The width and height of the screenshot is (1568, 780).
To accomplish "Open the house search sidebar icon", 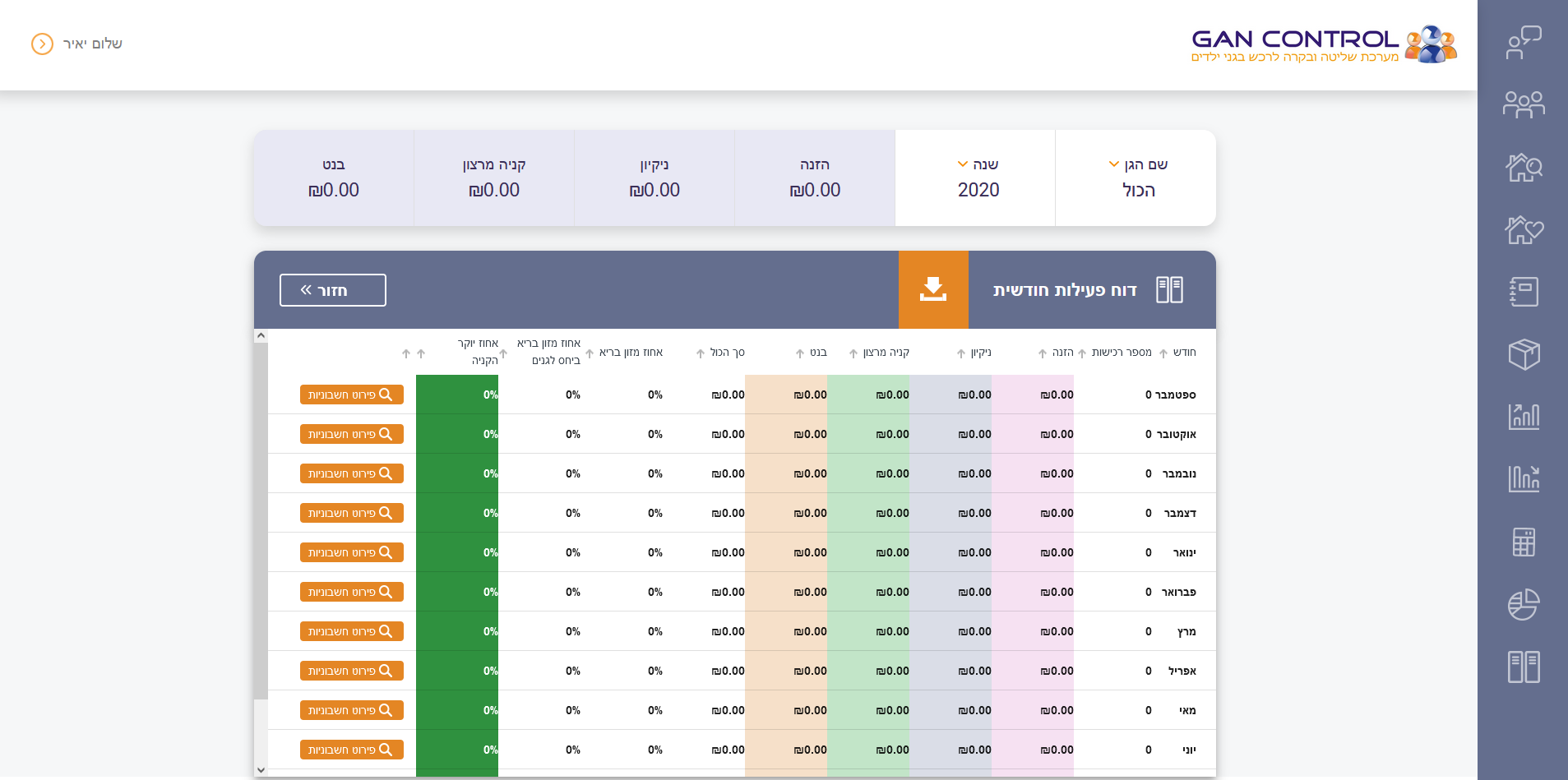I will coord(1524,168).
